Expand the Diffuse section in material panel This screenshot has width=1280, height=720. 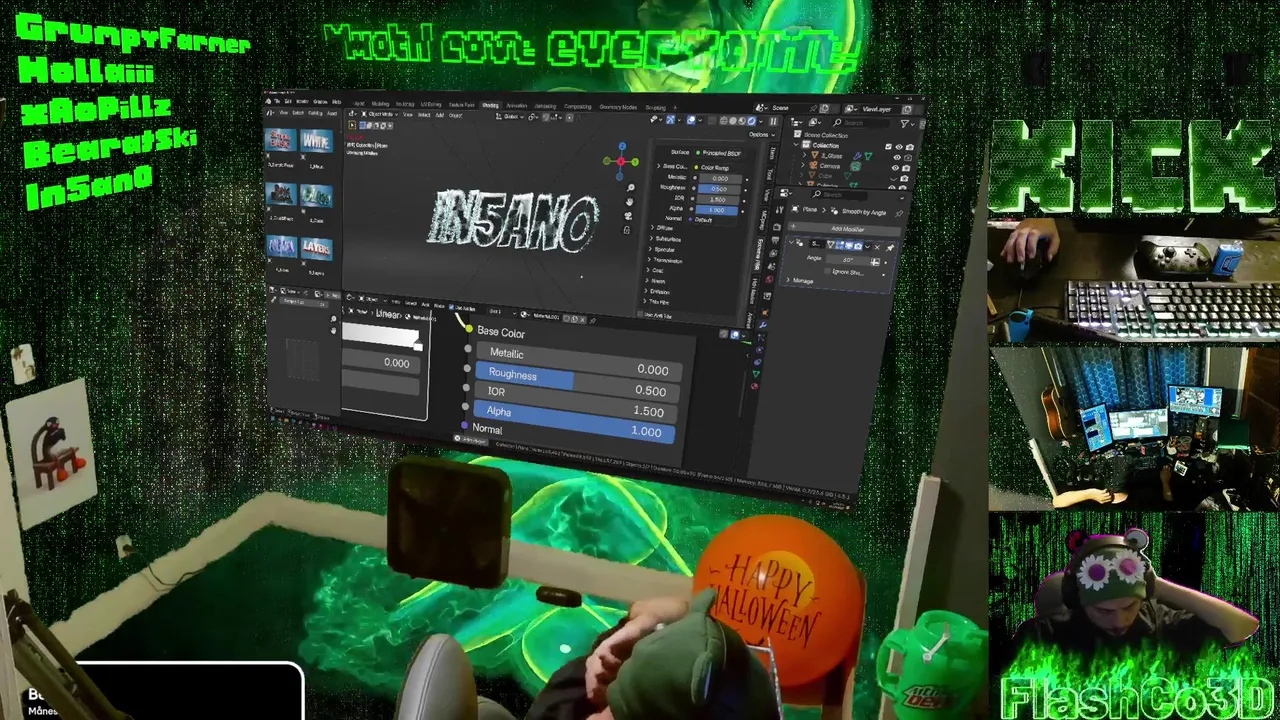[x=652, y=227]
